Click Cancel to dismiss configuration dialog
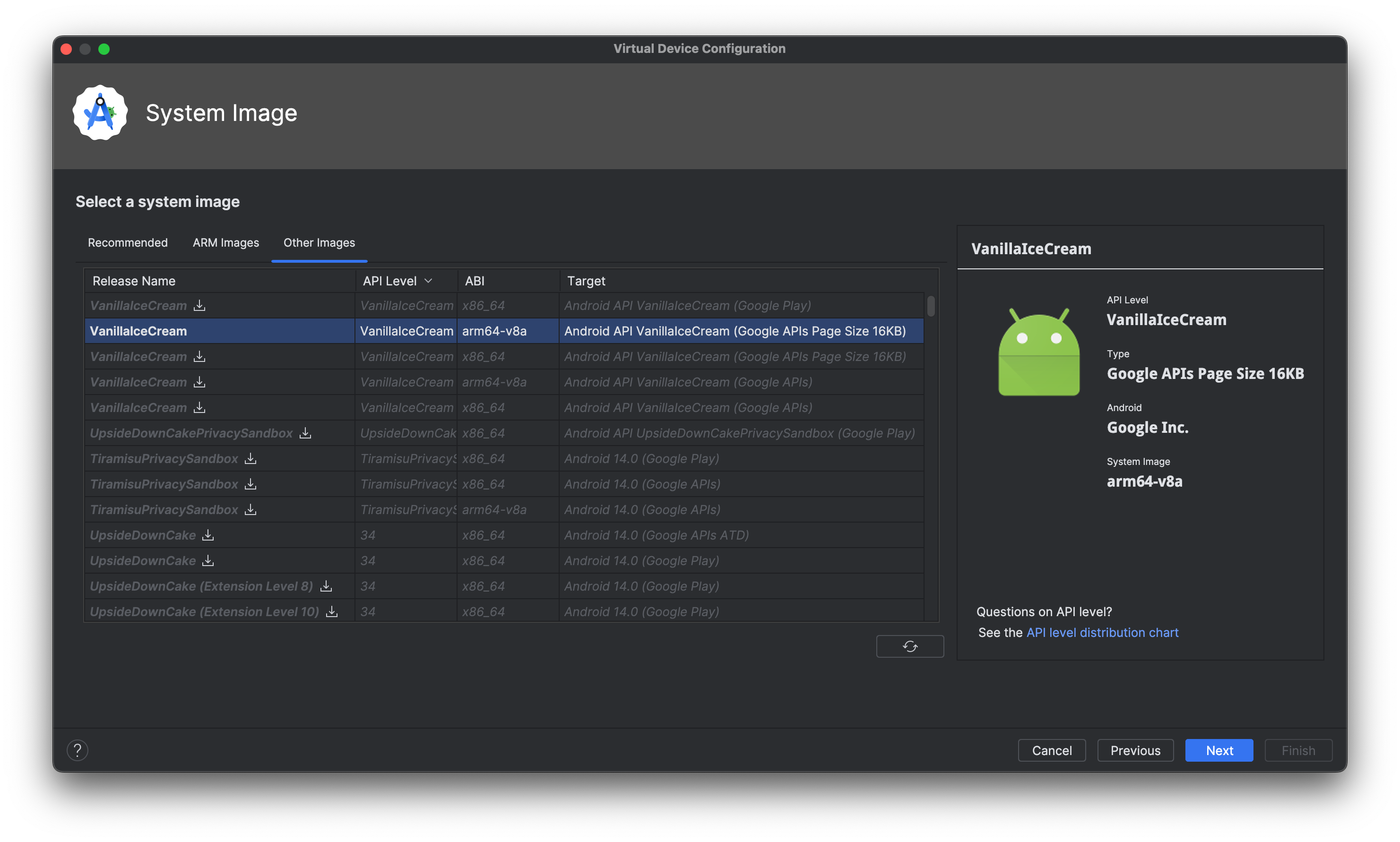Image resolution: width=1400 pixels, height=842 pixels. click(1053, 749)
